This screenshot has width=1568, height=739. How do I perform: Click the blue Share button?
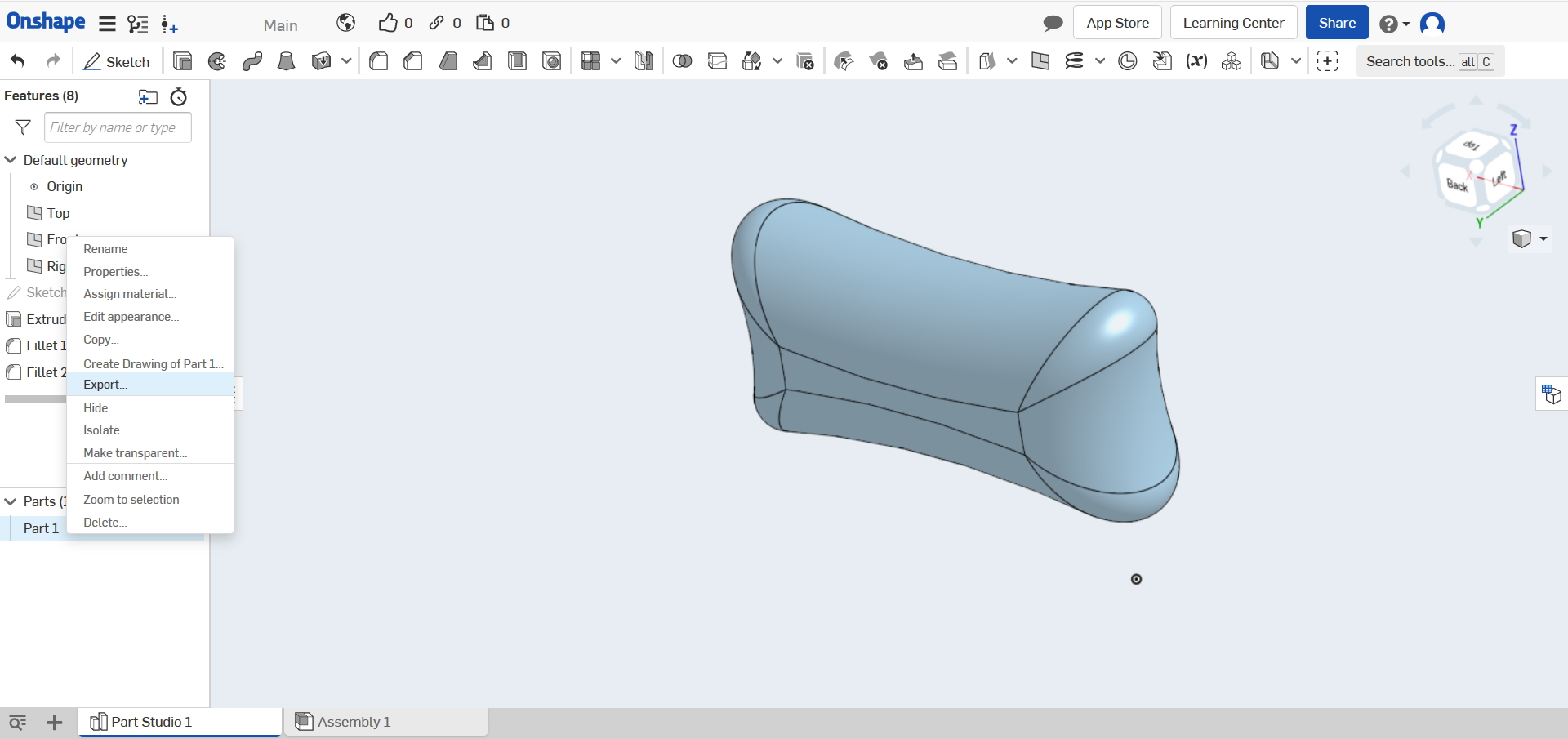tap(1336, 23)
